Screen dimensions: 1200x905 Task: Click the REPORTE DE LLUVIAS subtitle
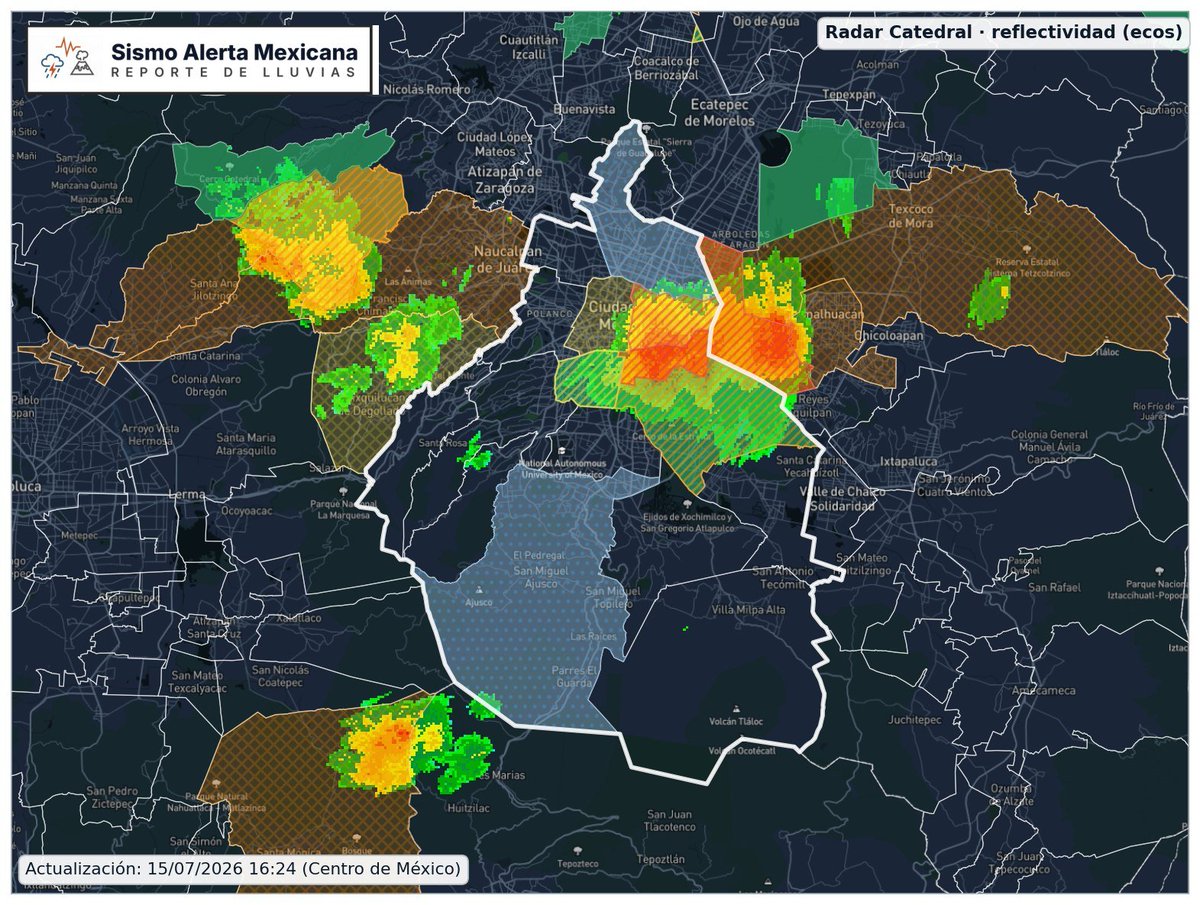pyautogui.click(x=233, y=74)
